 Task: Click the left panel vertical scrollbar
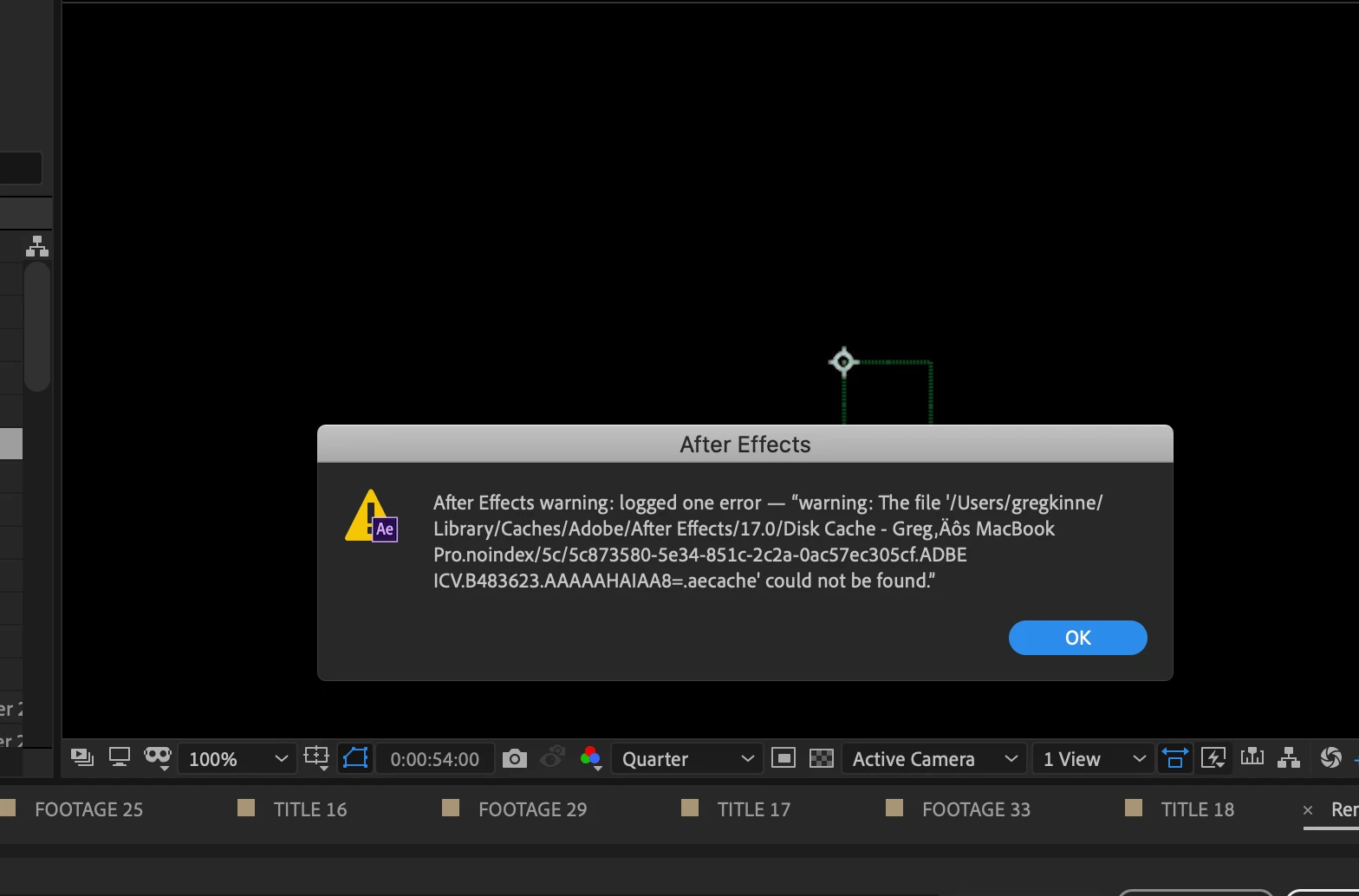37,327
